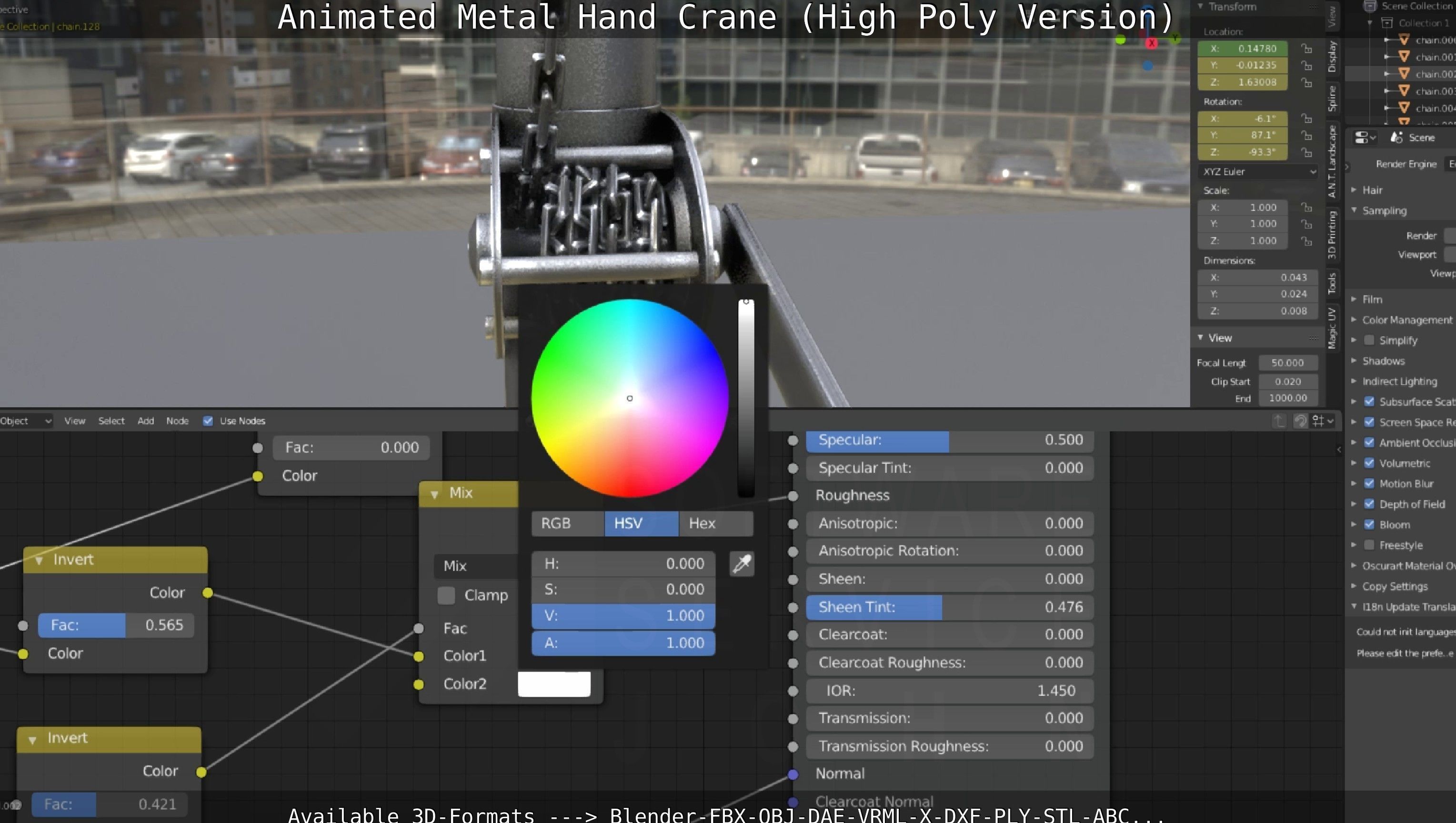1456x823 pixels.
Task: Disable Bloom checkbox
Action: click(x=1369, y=524)
